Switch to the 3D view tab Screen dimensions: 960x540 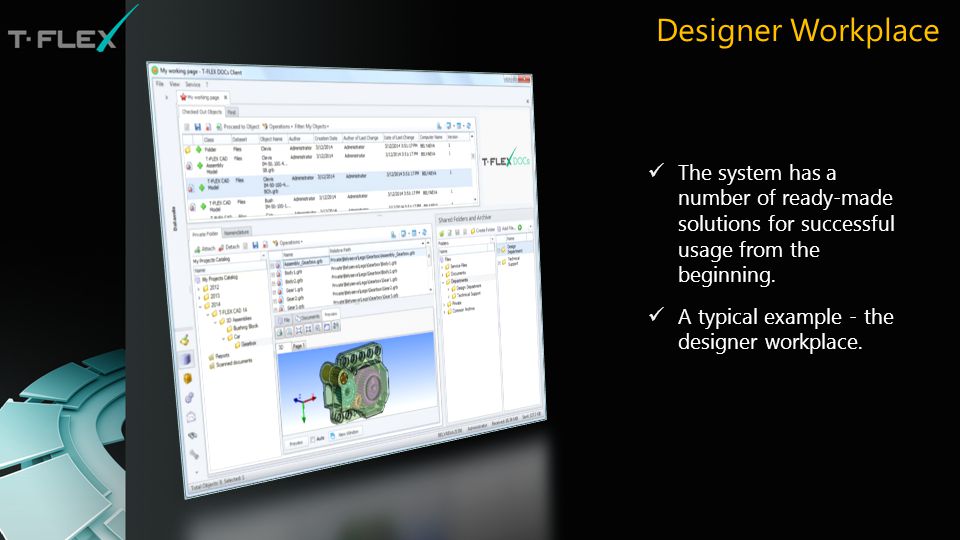click(x=282, y=348)
